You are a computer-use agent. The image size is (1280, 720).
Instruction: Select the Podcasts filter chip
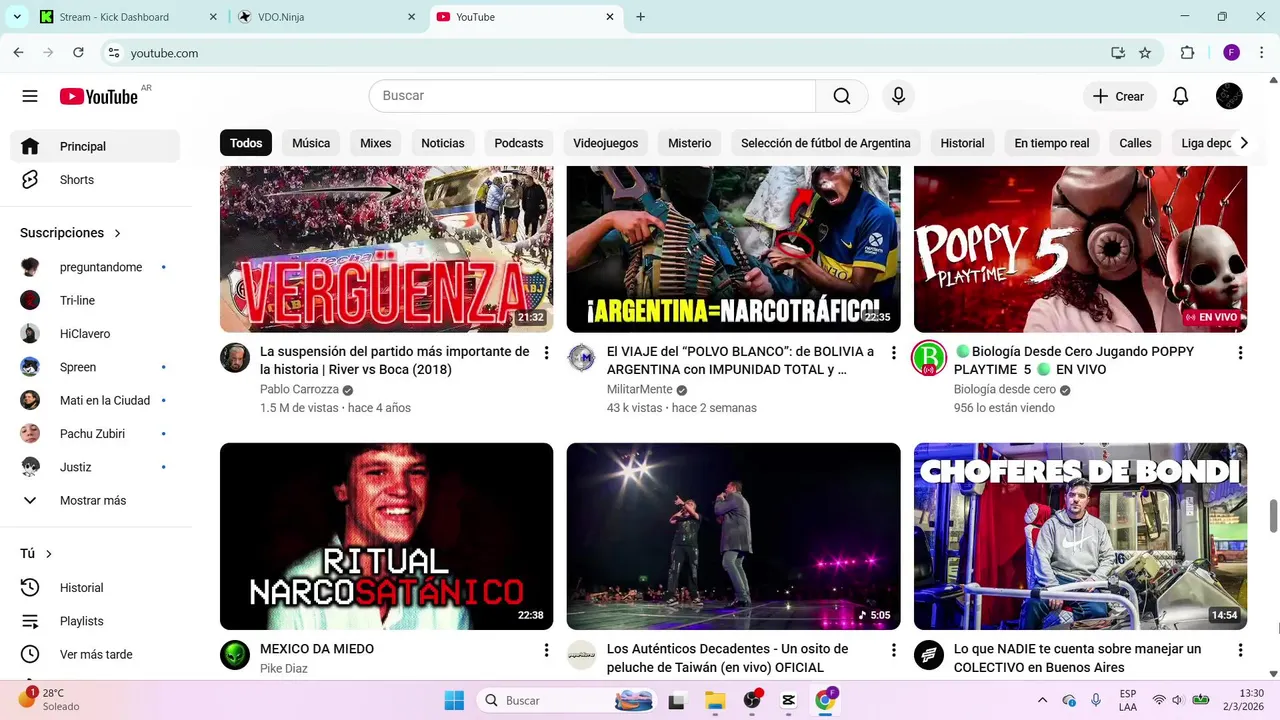519,143
